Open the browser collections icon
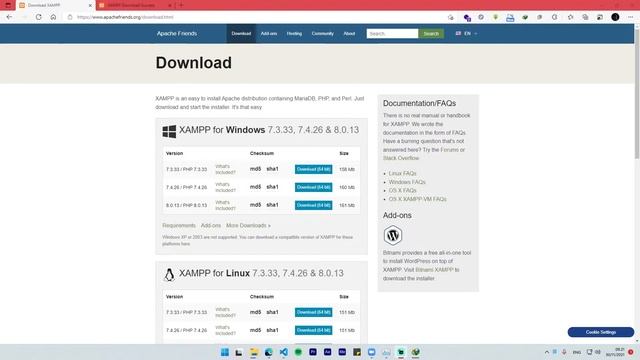This screenshot has width=640, height=360. [x=585, y=17]
